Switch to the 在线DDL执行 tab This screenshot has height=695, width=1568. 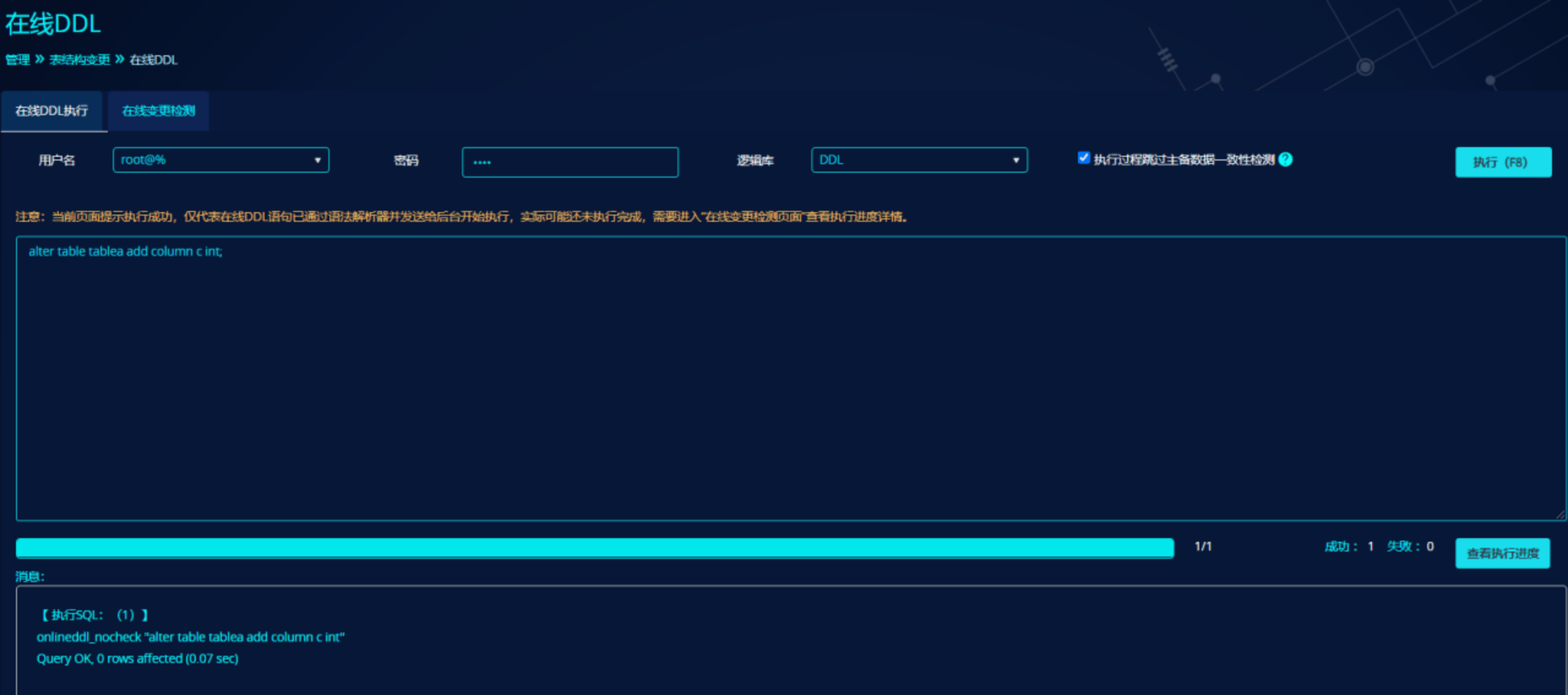point(52,111)
